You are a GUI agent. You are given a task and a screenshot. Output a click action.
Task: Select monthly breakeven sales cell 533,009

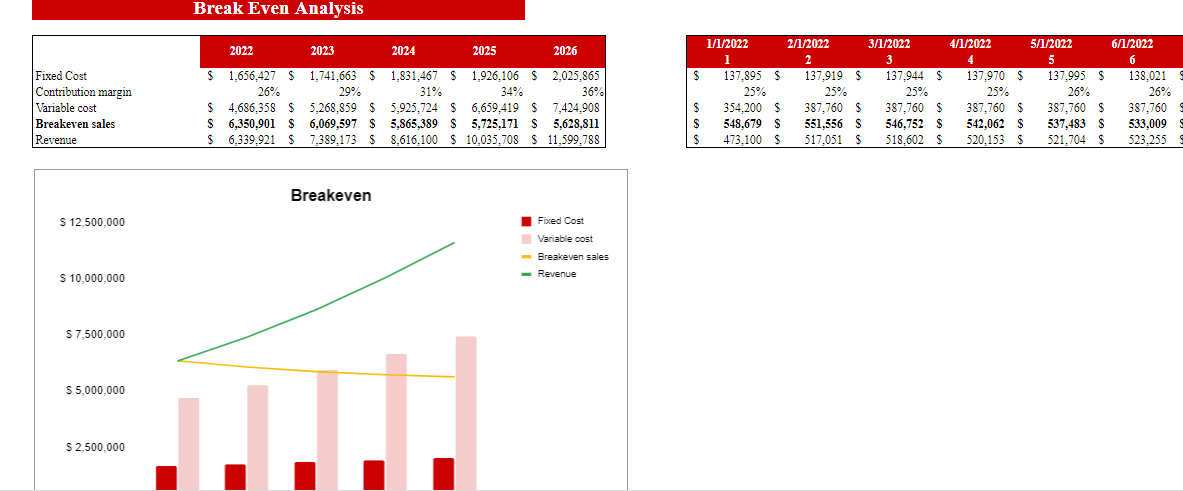point(1132,124)
